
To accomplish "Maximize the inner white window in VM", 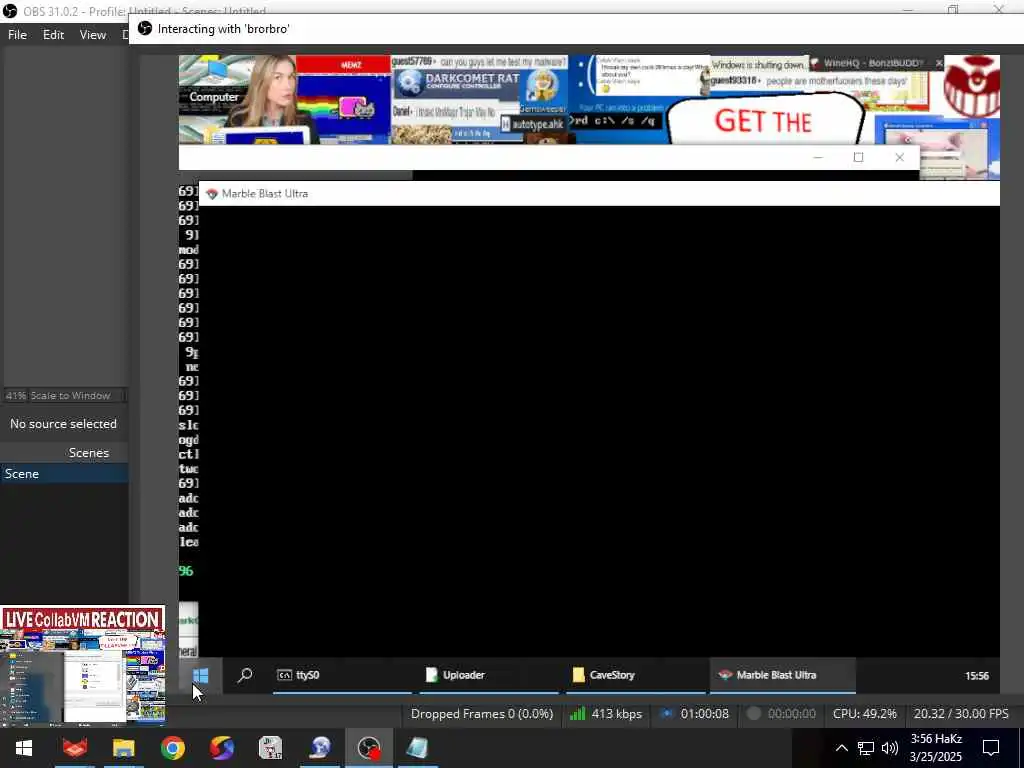I will coord(859,157).
